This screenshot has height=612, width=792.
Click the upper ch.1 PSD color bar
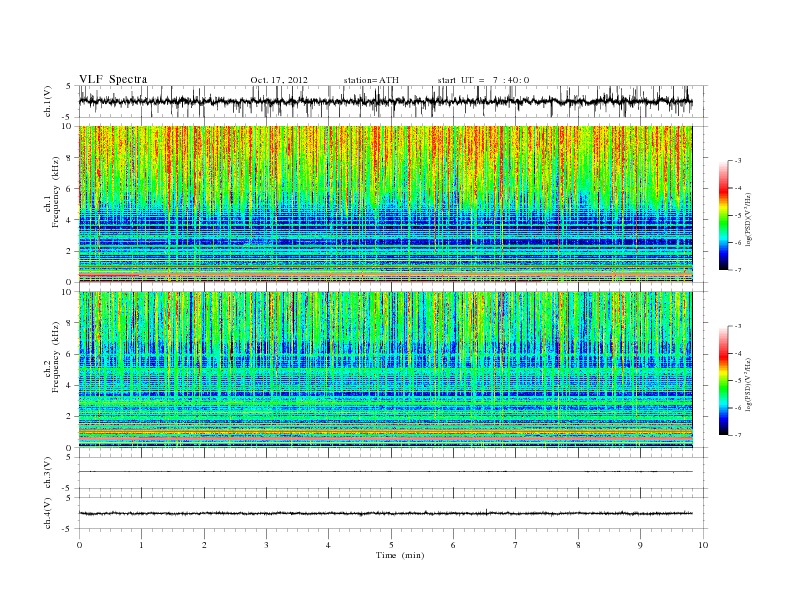[x=723, y=215]
